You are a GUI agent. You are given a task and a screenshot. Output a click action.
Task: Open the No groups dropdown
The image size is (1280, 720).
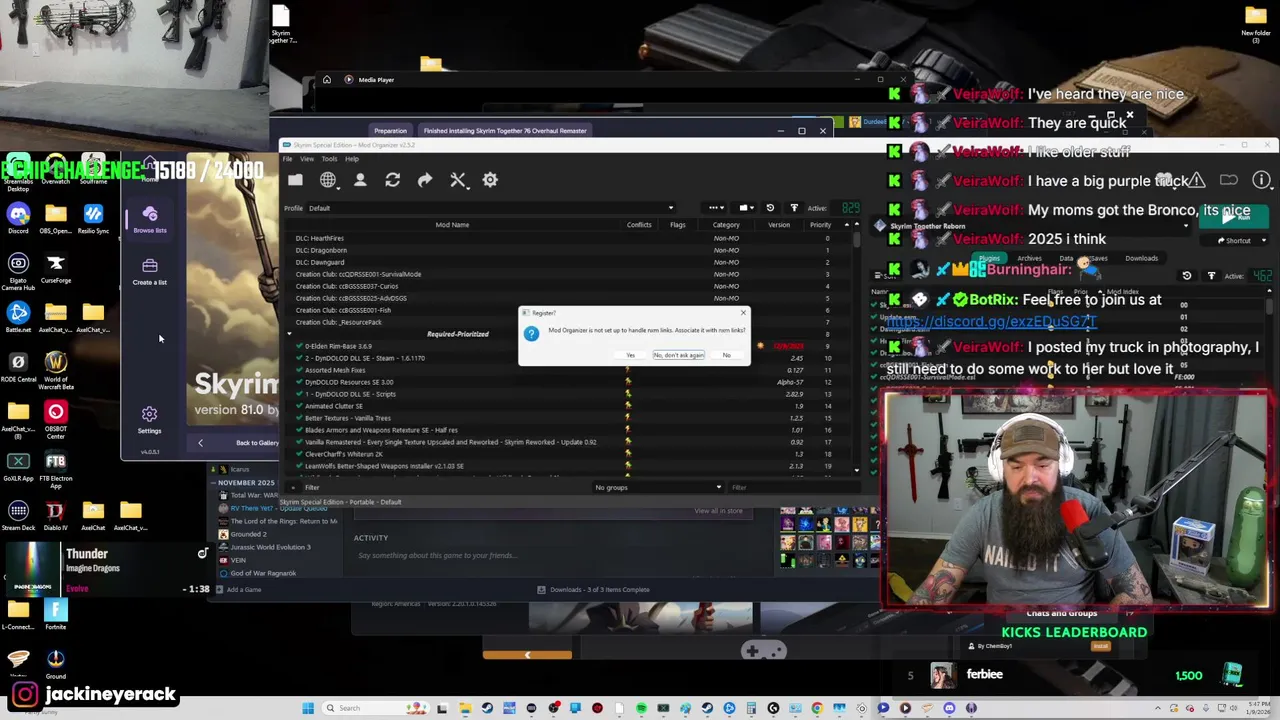click(657, 487)
